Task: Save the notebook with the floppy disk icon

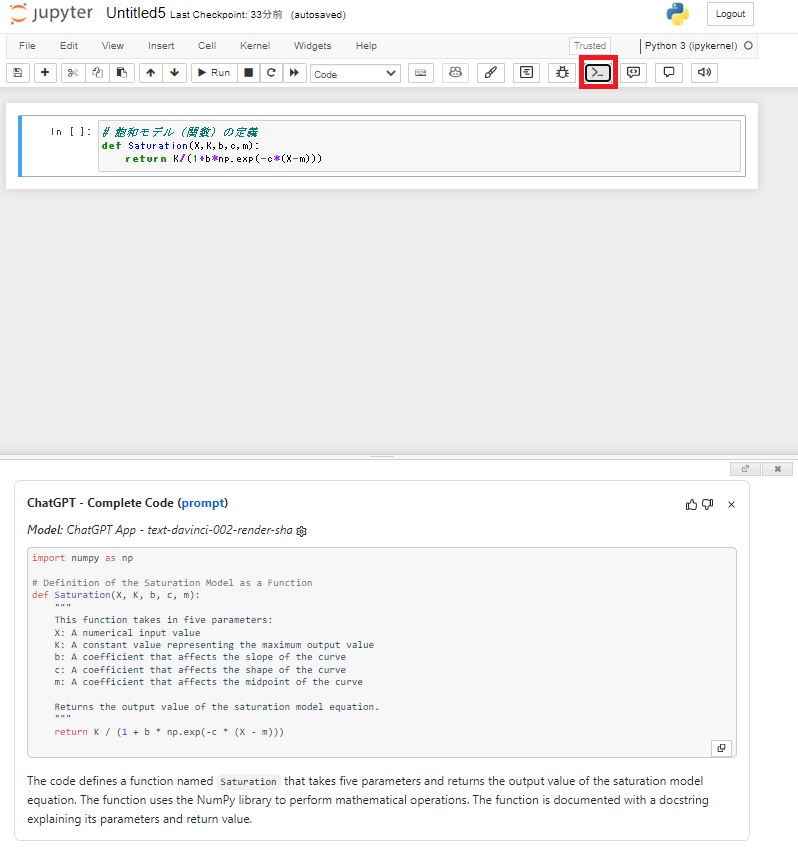Action: tap(18, 73)
